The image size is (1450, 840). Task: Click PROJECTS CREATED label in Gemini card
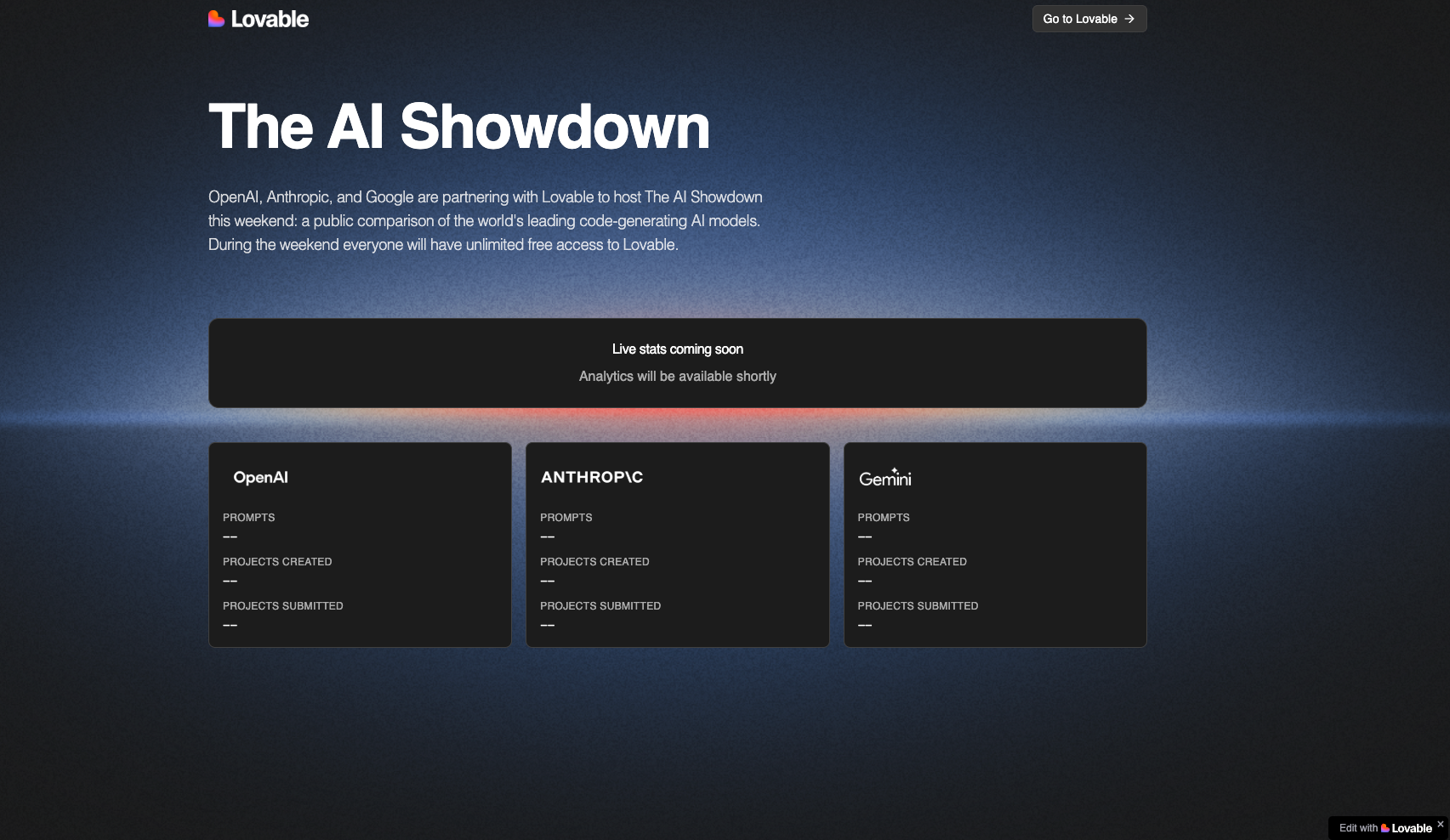pyautogui.click(x=912, y=561)
